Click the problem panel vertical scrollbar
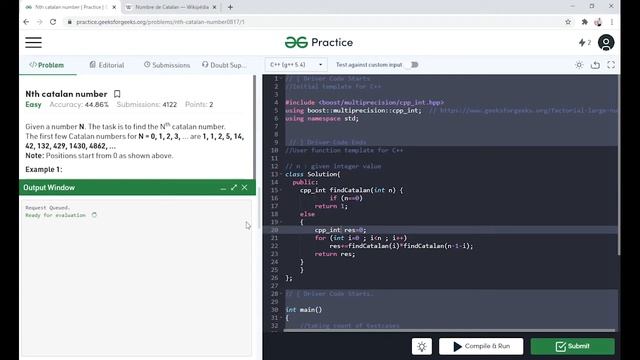Screen dimensions: 640x360 (x=254, y=127)
